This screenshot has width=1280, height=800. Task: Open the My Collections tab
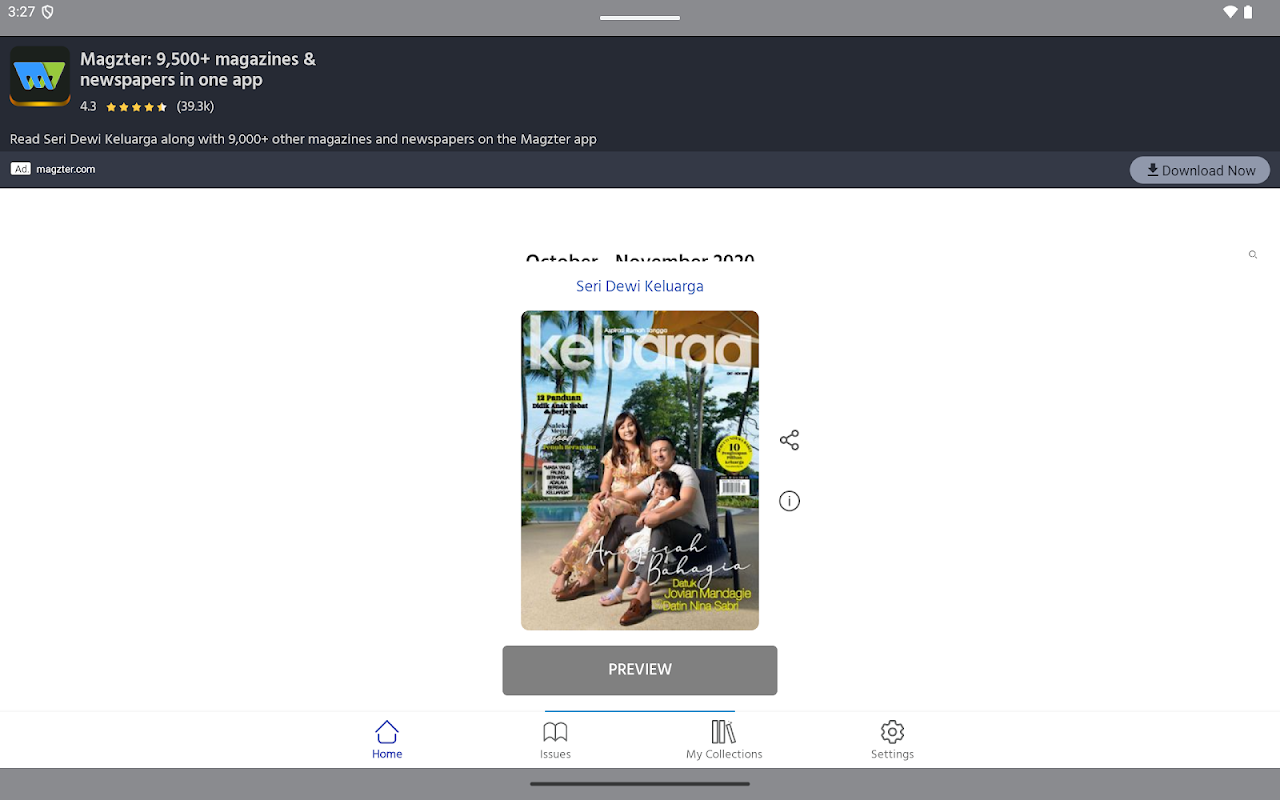[724, 740]
